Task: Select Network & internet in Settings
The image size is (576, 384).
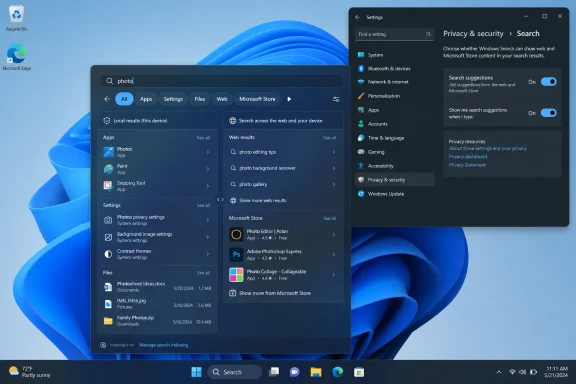Action: click(x=395, y=82)
